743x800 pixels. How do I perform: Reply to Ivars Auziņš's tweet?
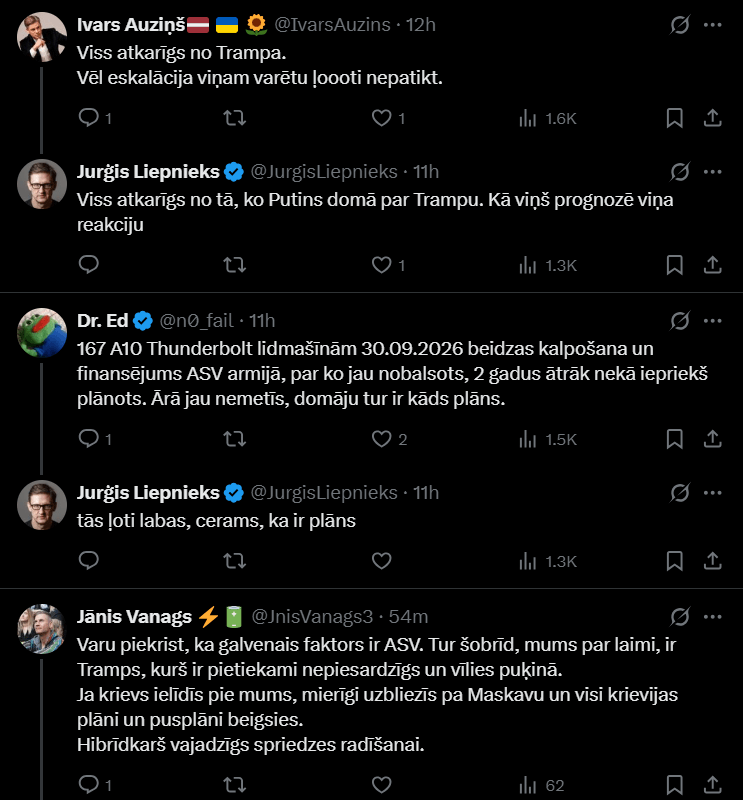click(x=88, y=118)
